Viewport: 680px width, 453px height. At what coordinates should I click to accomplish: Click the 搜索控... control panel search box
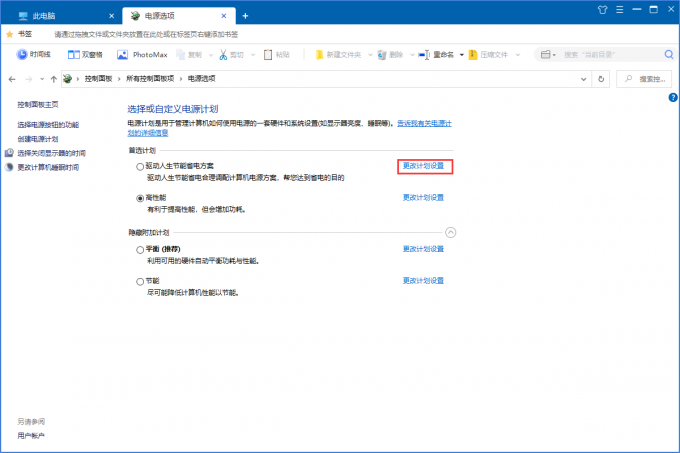click(644, 79)
